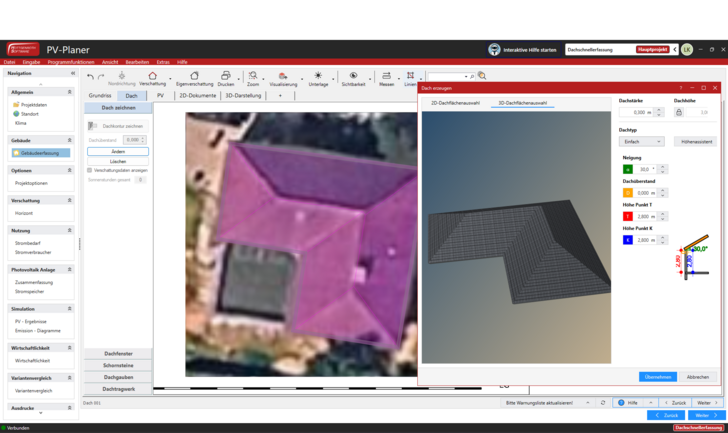
Task: Collapse the Gebäude section
Action: (x=70, y=140)
